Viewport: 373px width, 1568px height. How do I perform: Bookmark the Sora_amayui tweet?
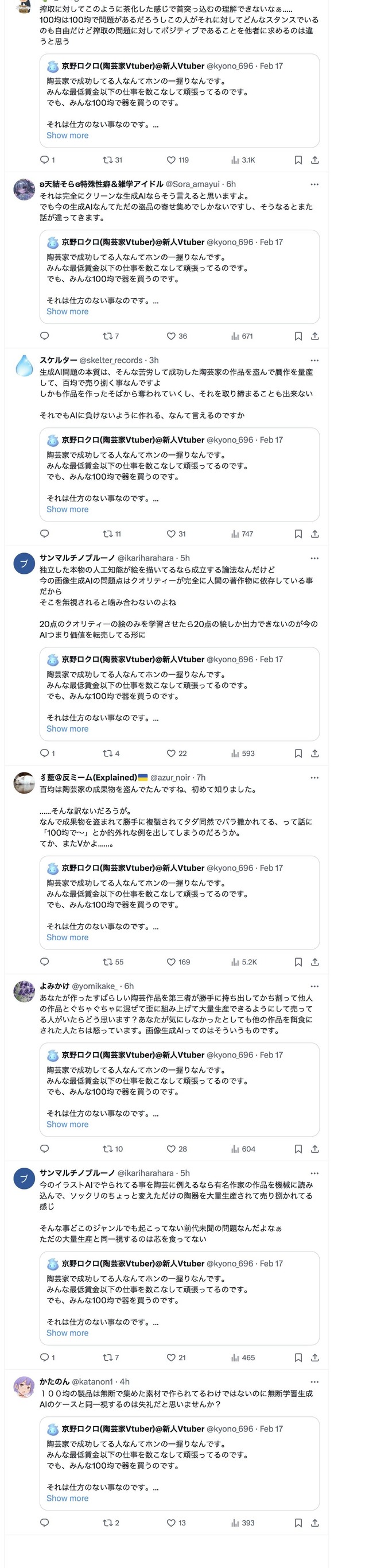[298, 336]
